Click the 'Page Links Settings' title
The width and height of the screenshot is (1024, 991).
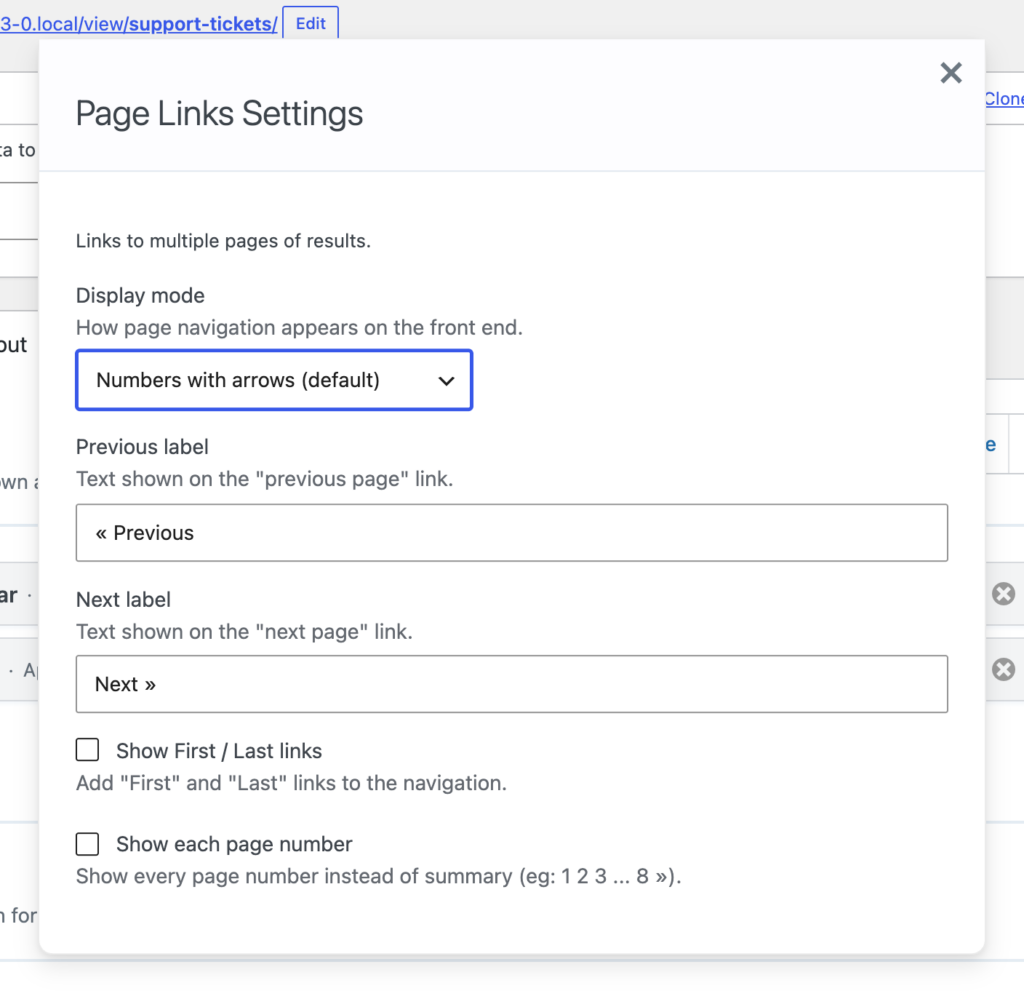click(219, 114)
